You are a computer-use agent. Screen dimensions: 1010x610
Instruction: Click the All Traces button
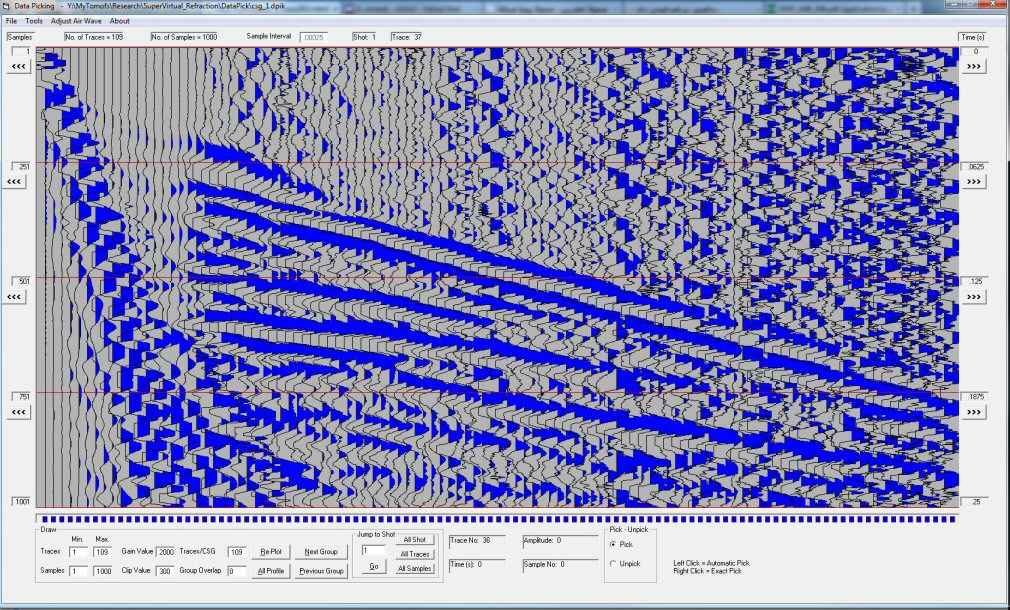pyautogui.click(x=414, y=554)
